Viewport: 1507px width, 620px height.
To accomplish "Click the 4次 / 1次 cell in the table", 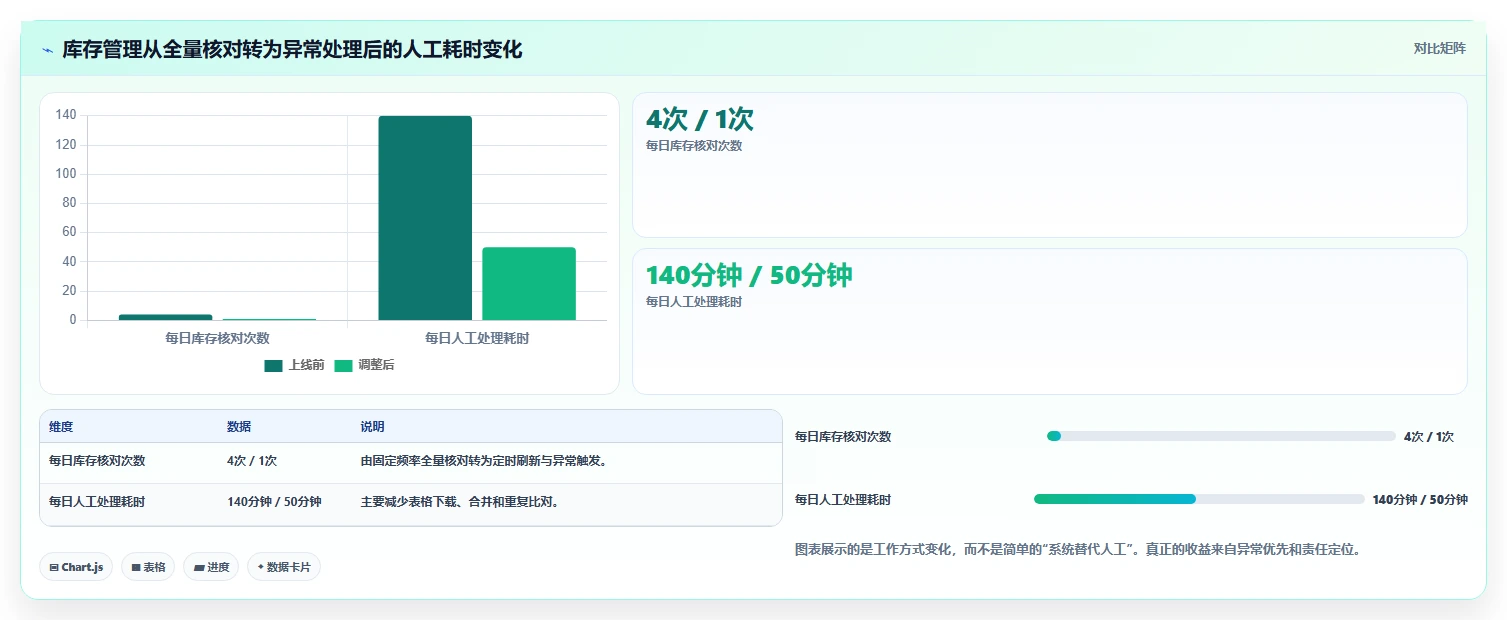I will (x=252, y=461).
